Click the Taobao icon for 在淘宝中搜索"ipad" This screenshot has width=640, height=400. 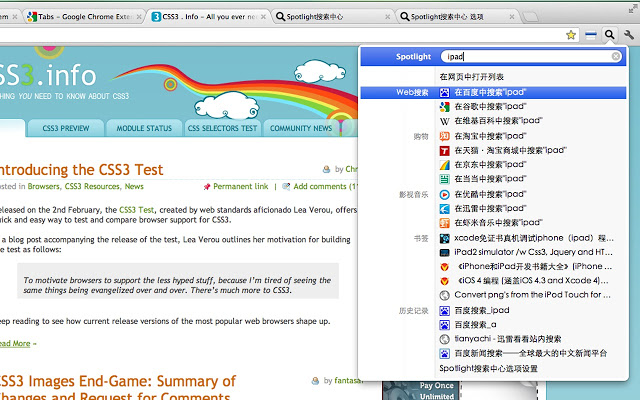tap(444, 136)
